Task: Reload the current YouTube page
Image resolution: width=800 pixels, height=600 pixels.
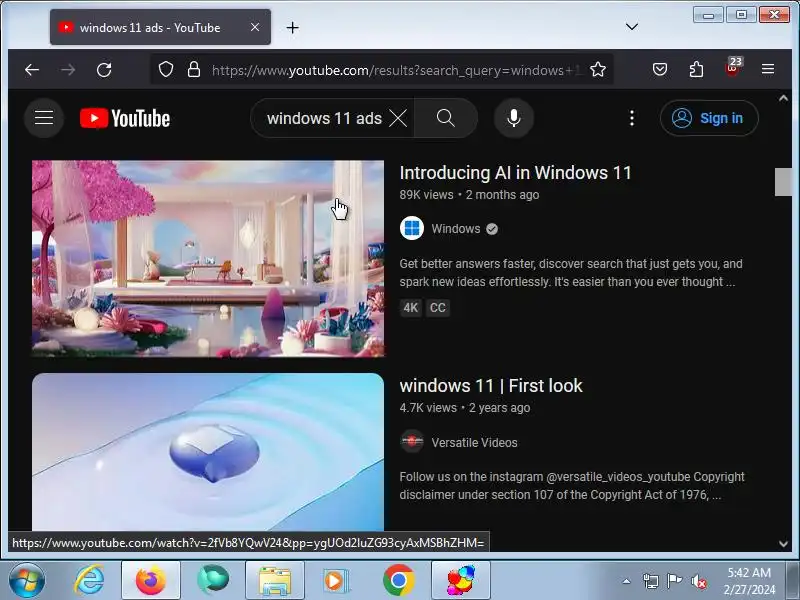Action: (x=104, y=69)
